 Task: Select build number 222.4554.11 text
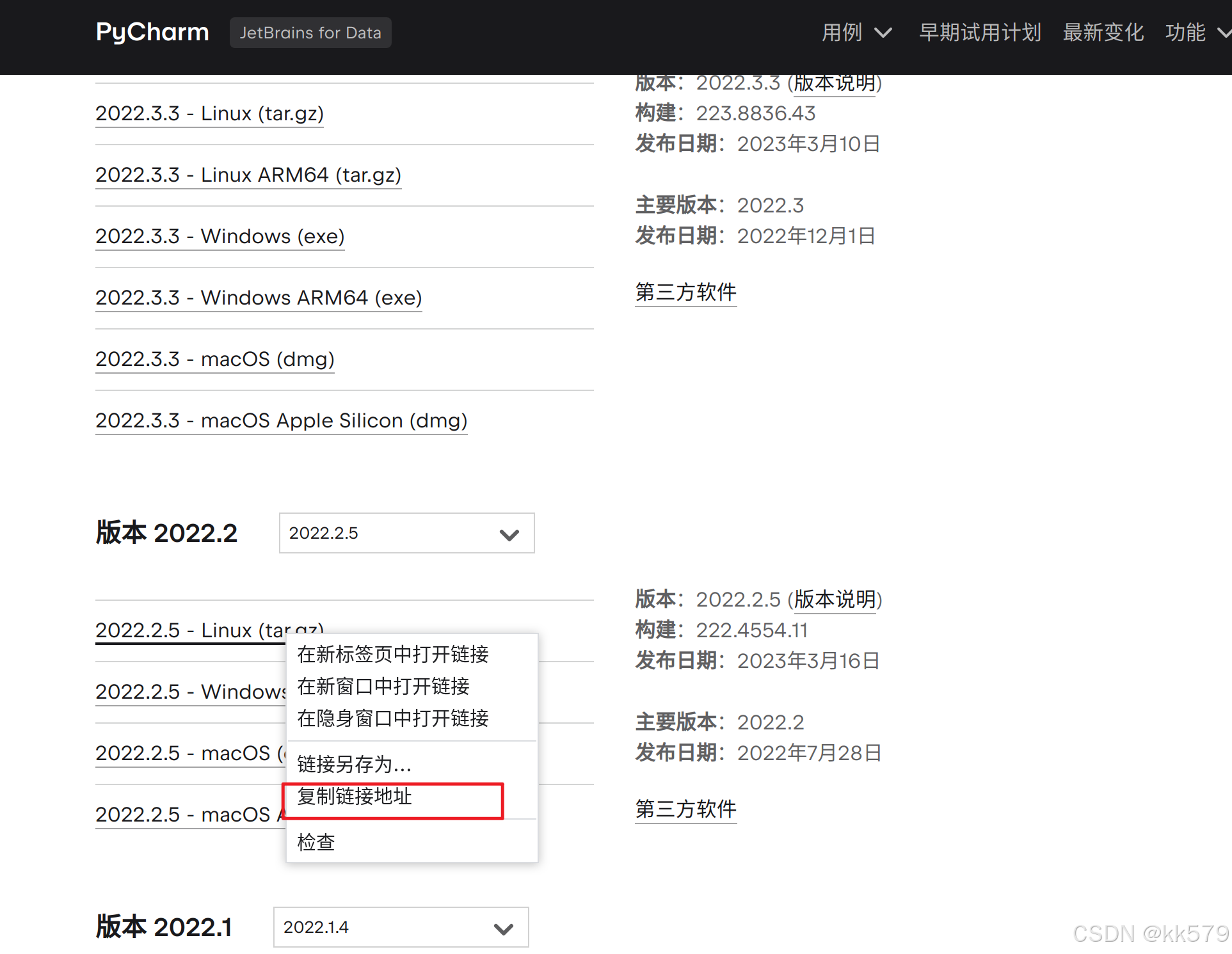coord(752,630)
